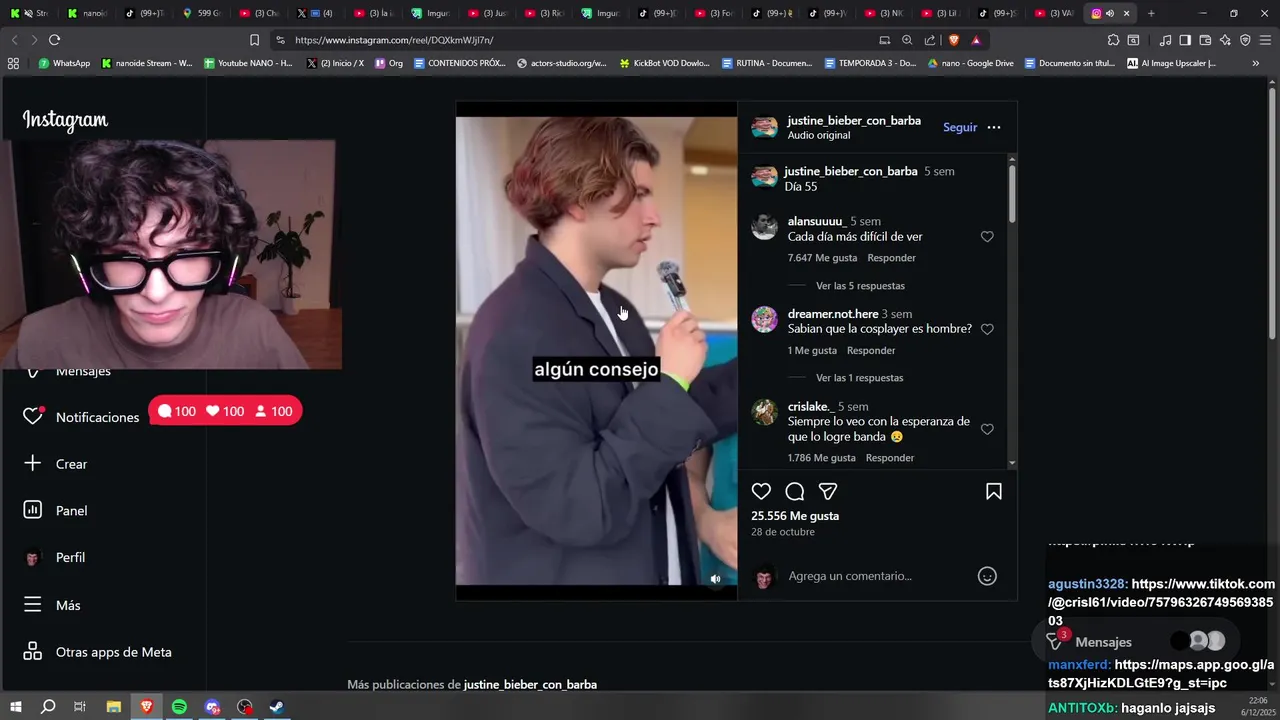This screenshot has width=1280, height=720.
Task: Reply to dreamer.not.here's comment with Responder
Action: [871, 351]
